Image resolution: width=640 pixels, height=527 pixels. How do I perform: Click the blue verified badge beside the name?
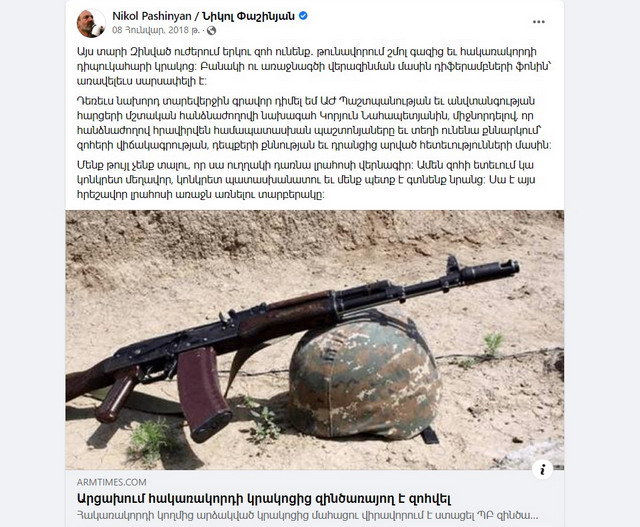[x=303, y=16]
